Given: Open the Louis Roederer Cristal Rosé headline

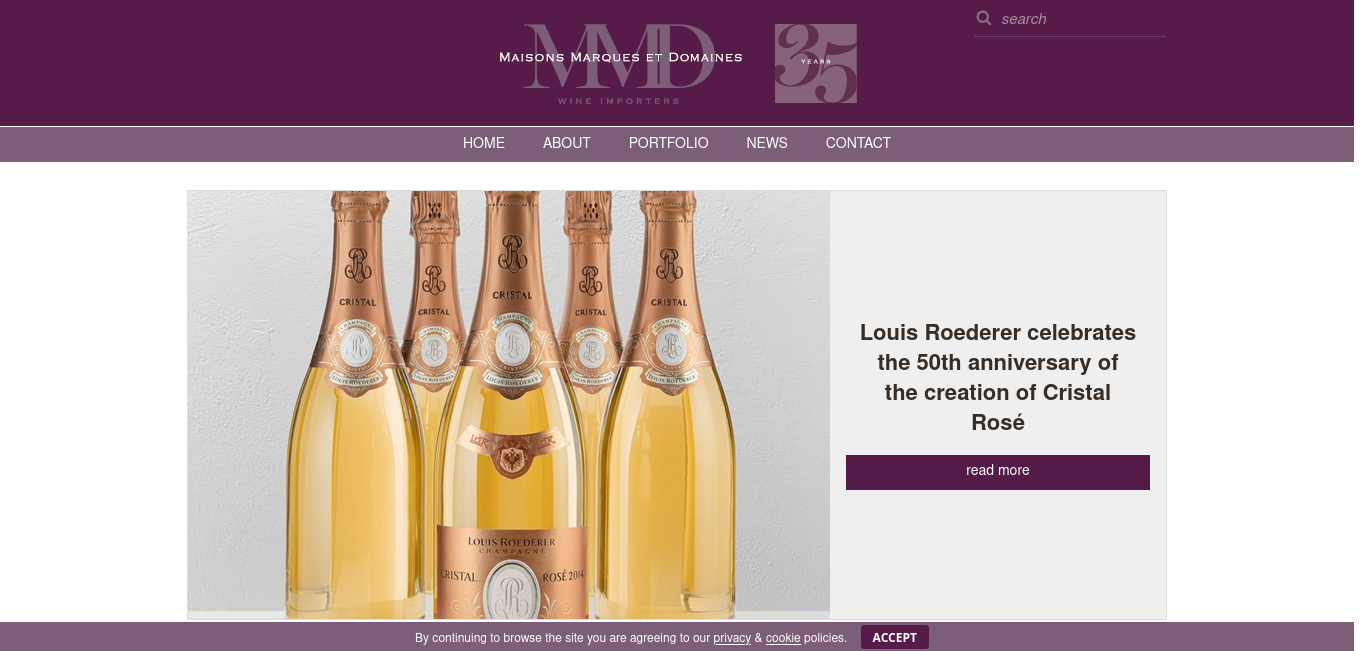Looking at the screenshot, I should 998,377.
